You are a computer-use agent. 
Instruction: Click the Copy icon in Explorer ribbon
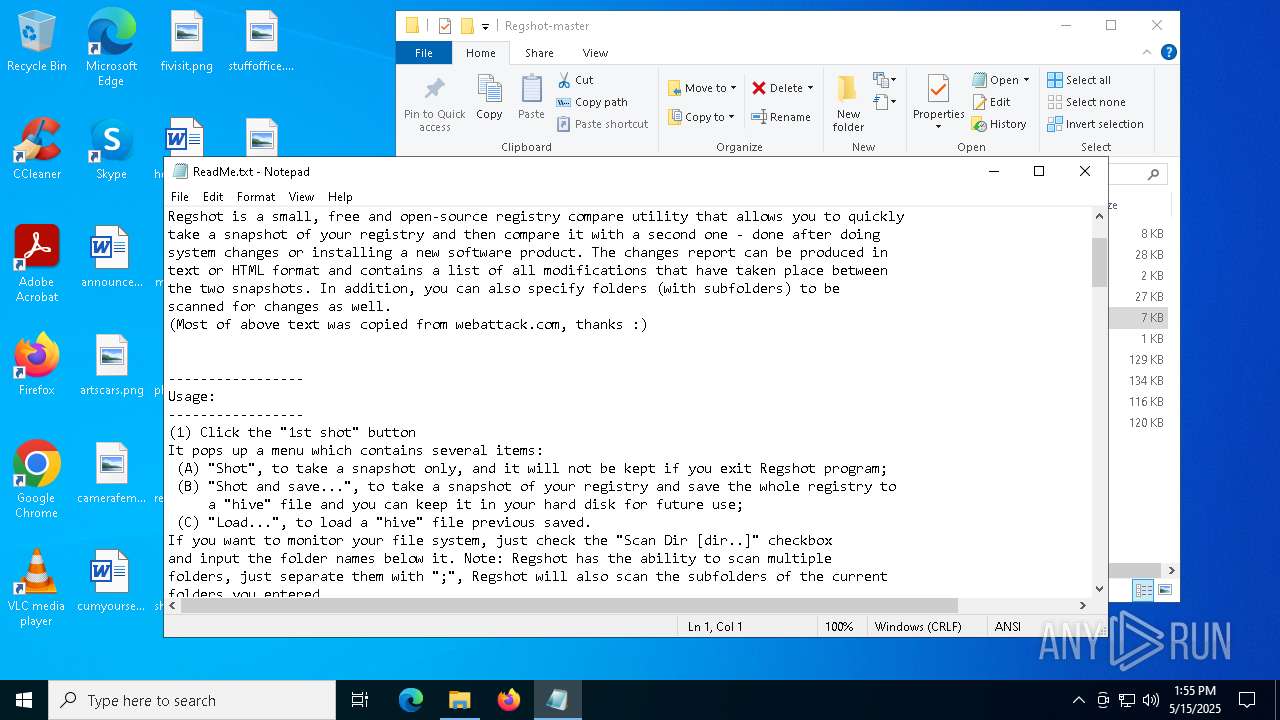coord(489,89)
